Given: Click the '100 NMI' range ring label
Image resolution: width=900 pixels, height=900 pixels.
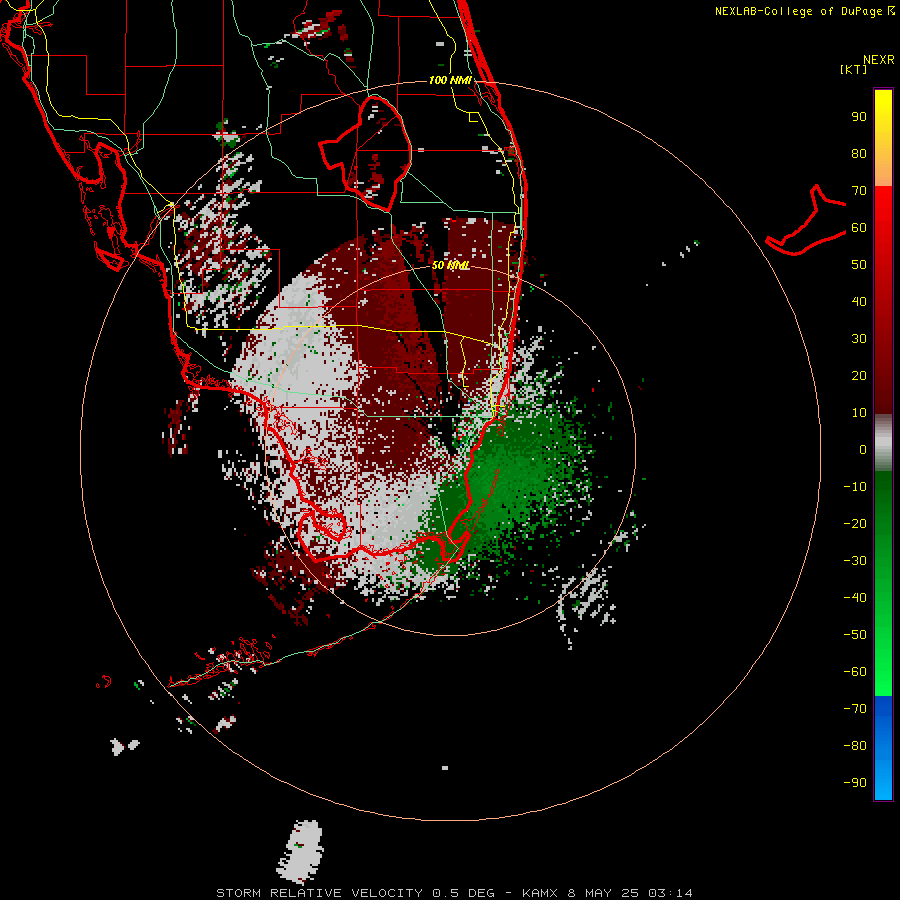Looking at the screenshot, I should (x=450, y=80).
